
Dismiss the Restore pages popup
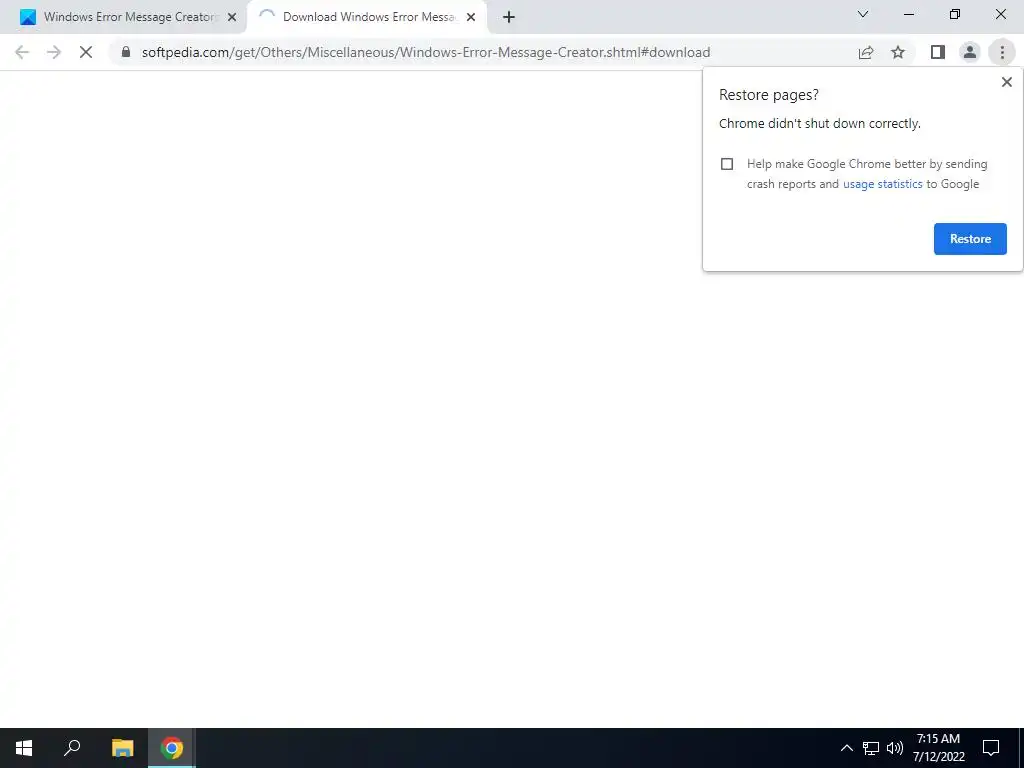(x=1006, y=82)
